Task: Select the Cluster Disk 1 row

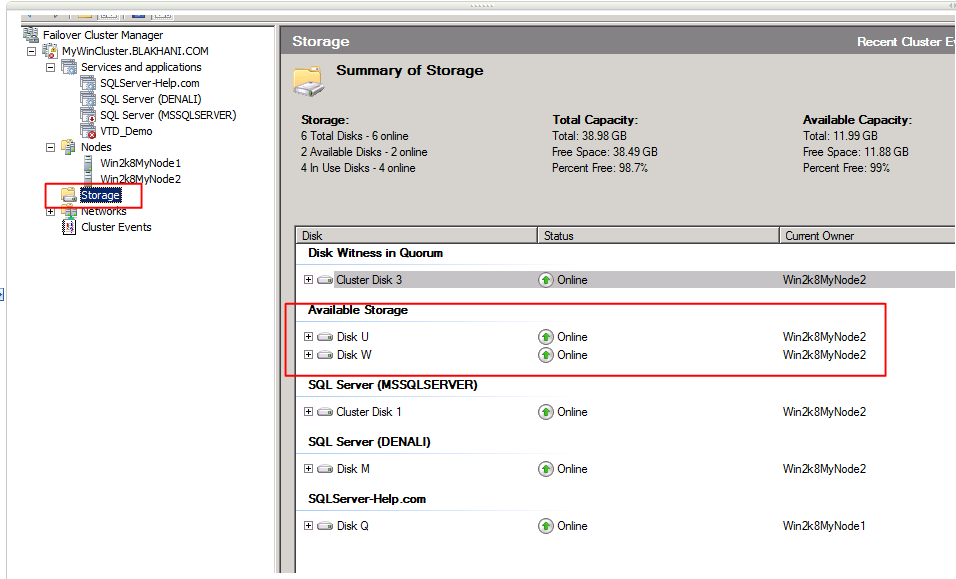Action: 369,412
